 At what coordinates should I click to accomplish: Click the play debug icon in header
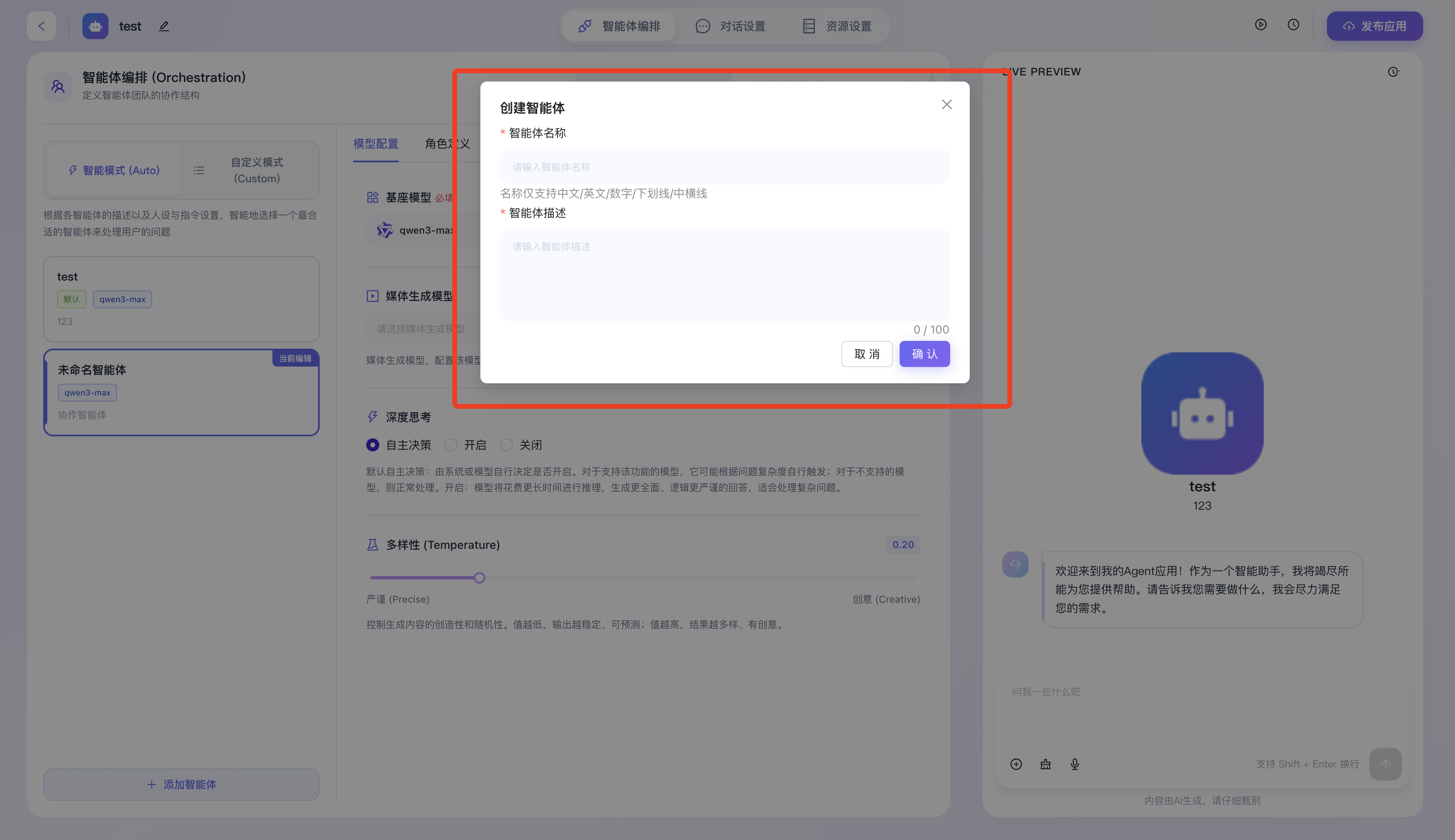[x=1260, y=25]
